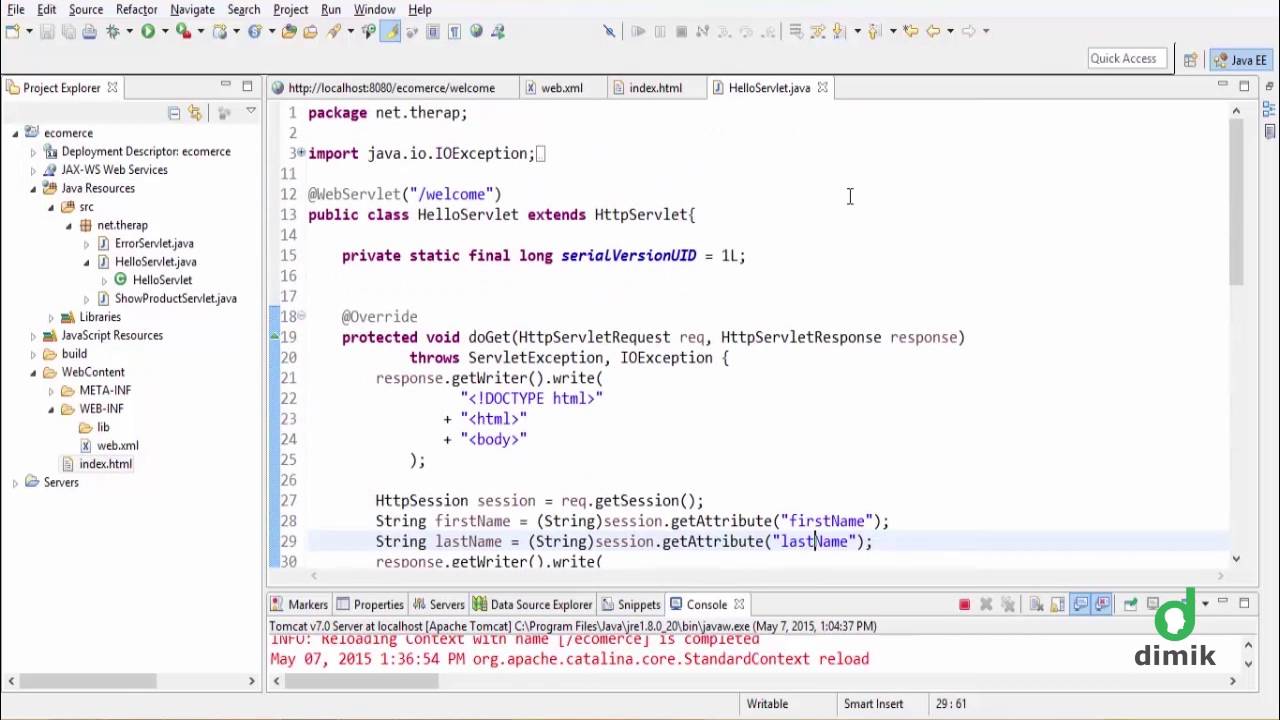Click the META-INF folder
The width and height of the screenshot is (1280, 720).
click(x=105, y=391)
